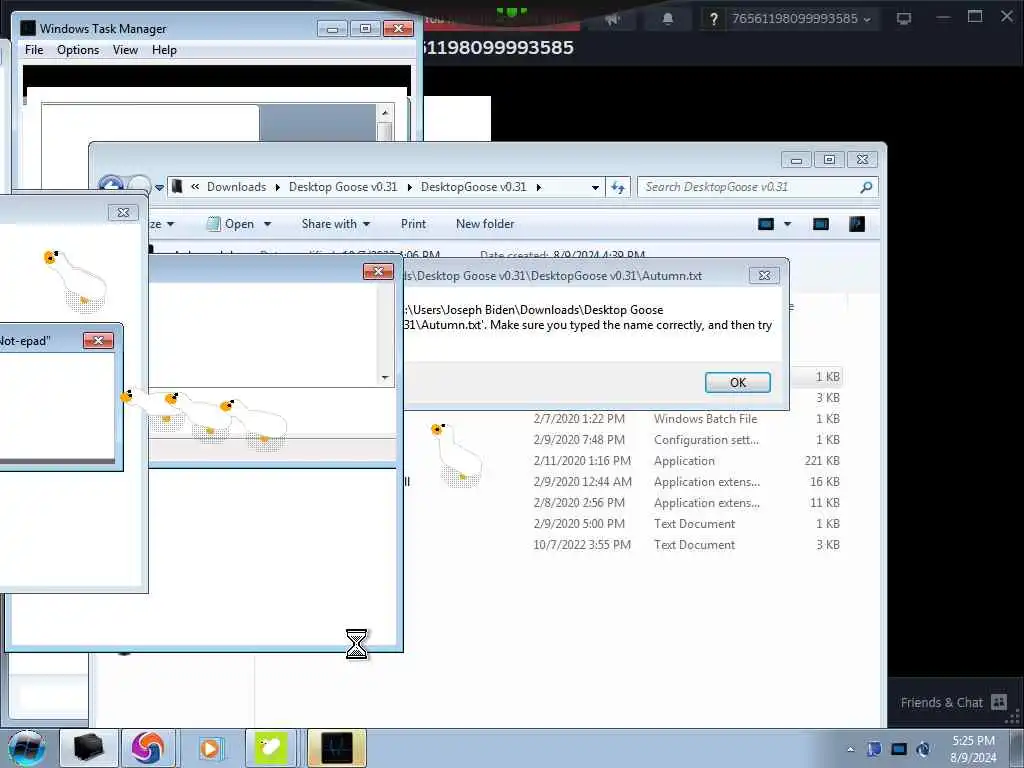The image size is (1024, 768).
Task: Open the Task Manager taskbar icon
Action: pyautogui.click(x=336, y=748)
